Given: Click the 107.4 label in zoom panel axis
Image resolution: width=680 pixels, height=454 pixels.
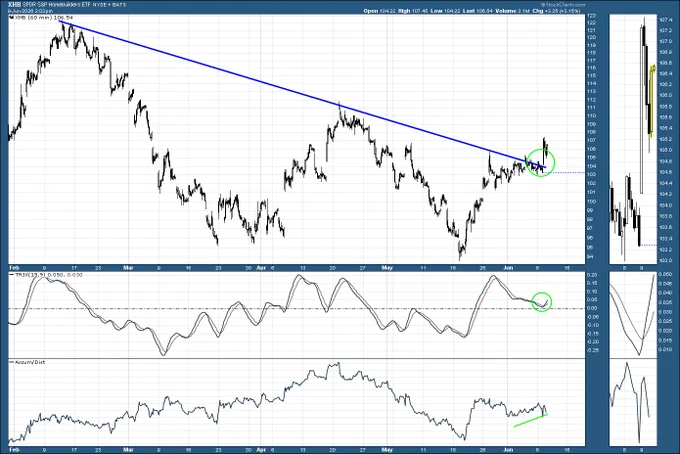Looking at the screenshot, I should 666,20.
